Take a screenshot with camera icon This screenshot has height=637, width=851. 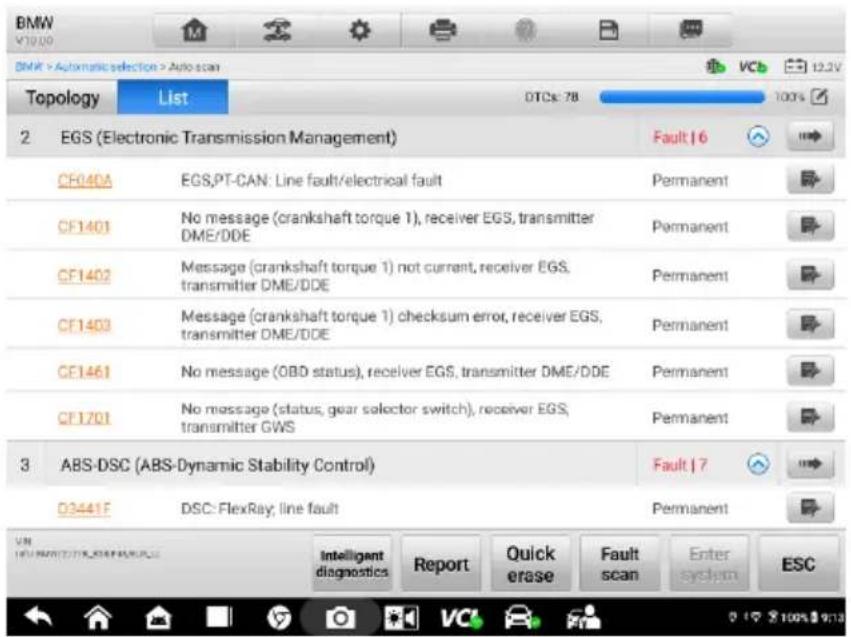coord(340,617)
